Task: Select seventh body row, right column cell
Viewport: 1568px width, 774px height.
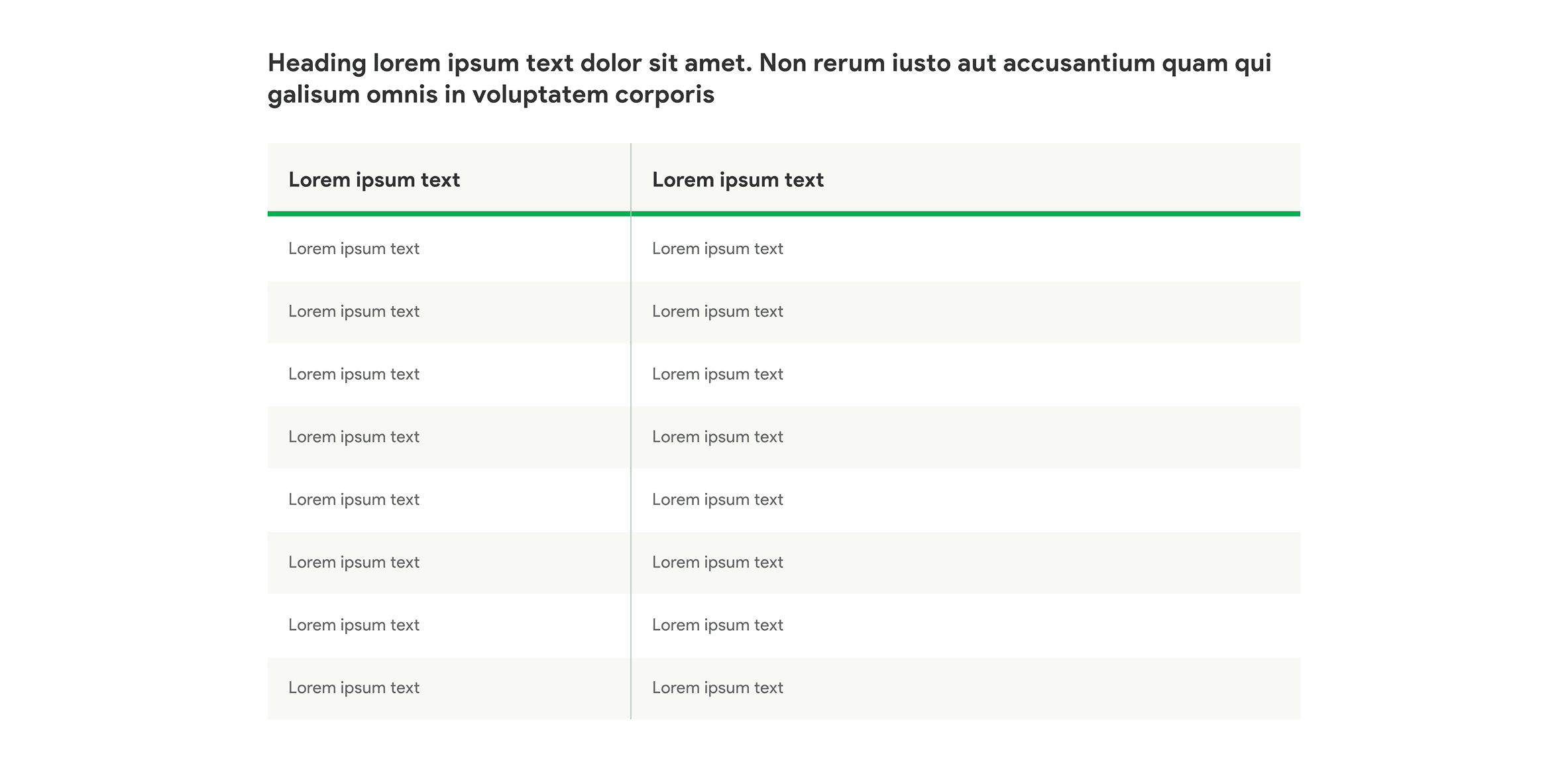Action: 717,625
